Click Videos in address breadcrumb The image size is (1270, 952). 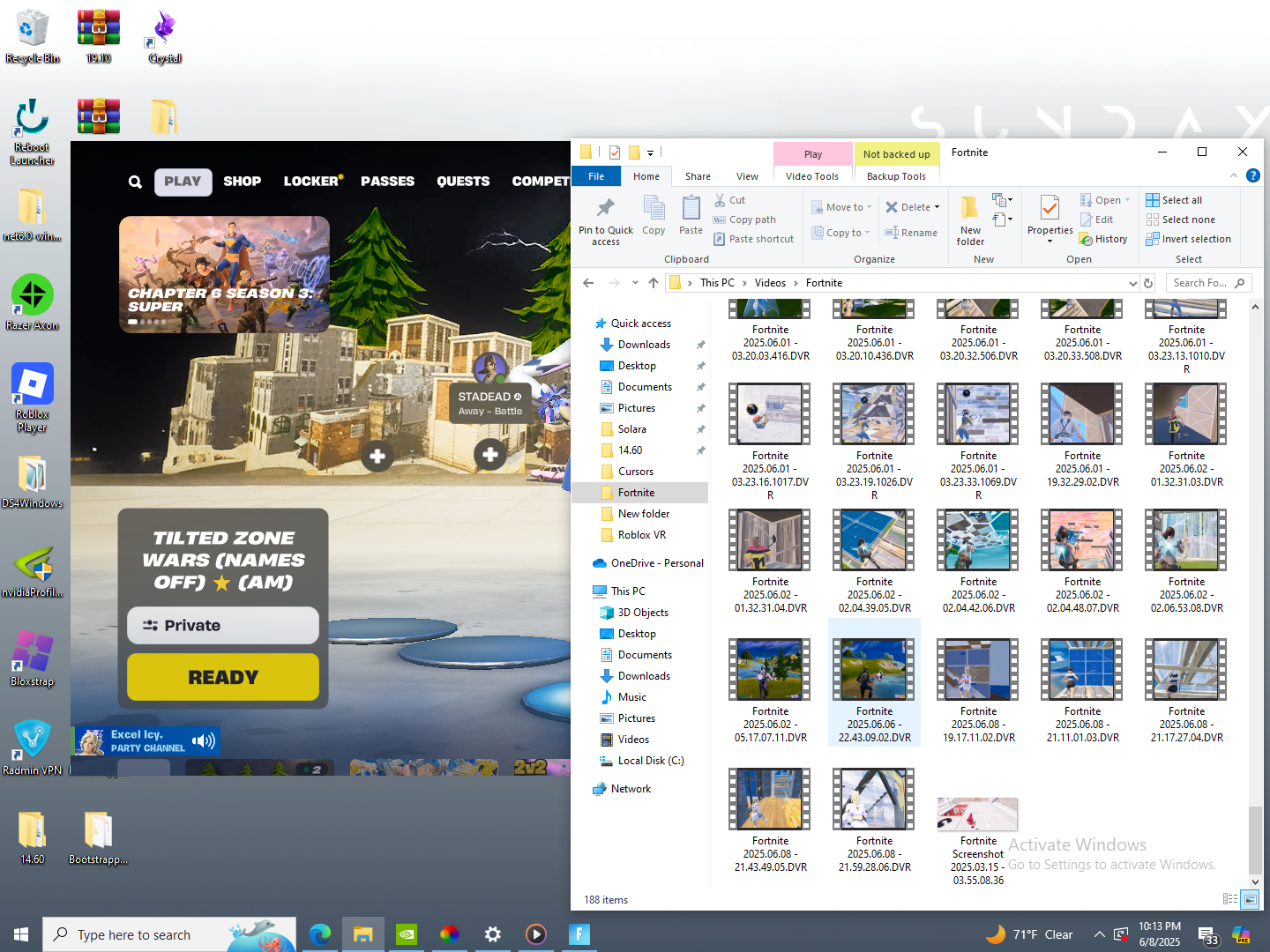[x=770, y=283]
